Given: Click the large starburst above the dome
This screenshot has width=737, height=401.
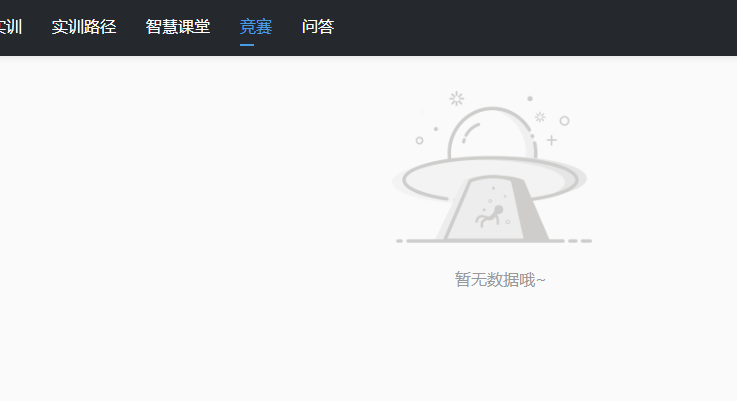Looking at the screenshot, I should click(x=456, y=99).
